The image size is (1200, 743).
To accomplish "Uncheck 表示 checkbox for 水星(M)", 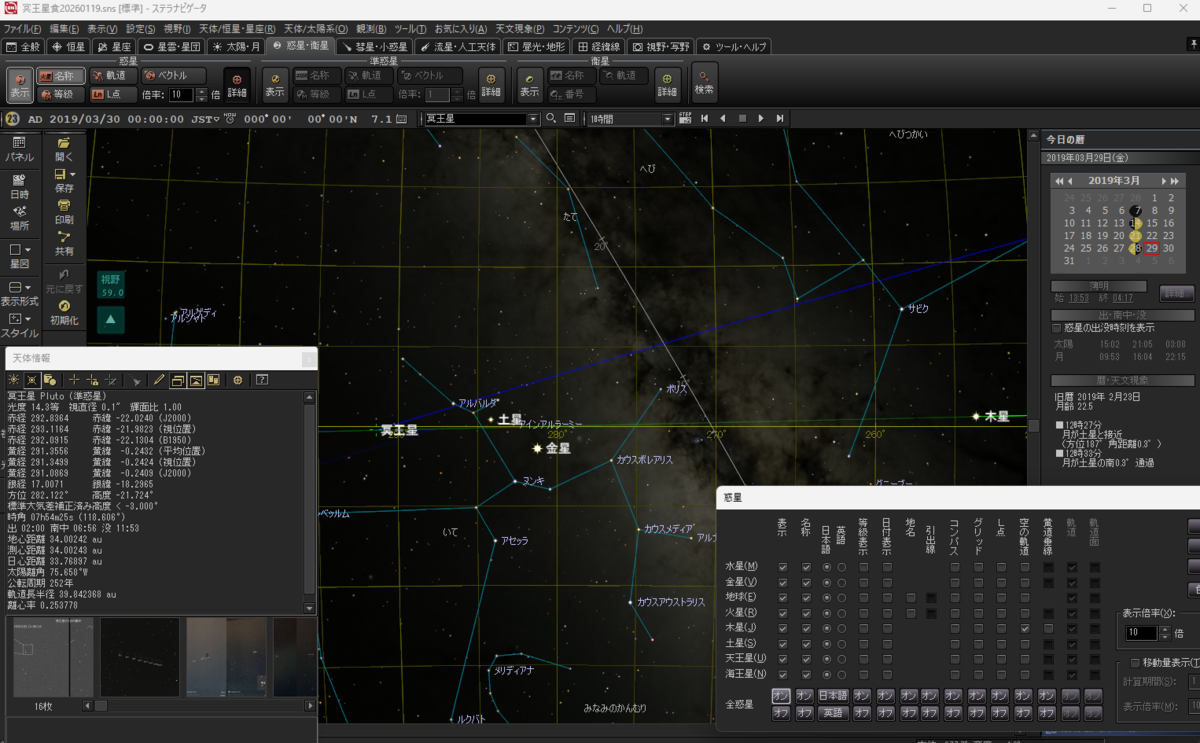I will pyautogui.click(x=783, y=567).
